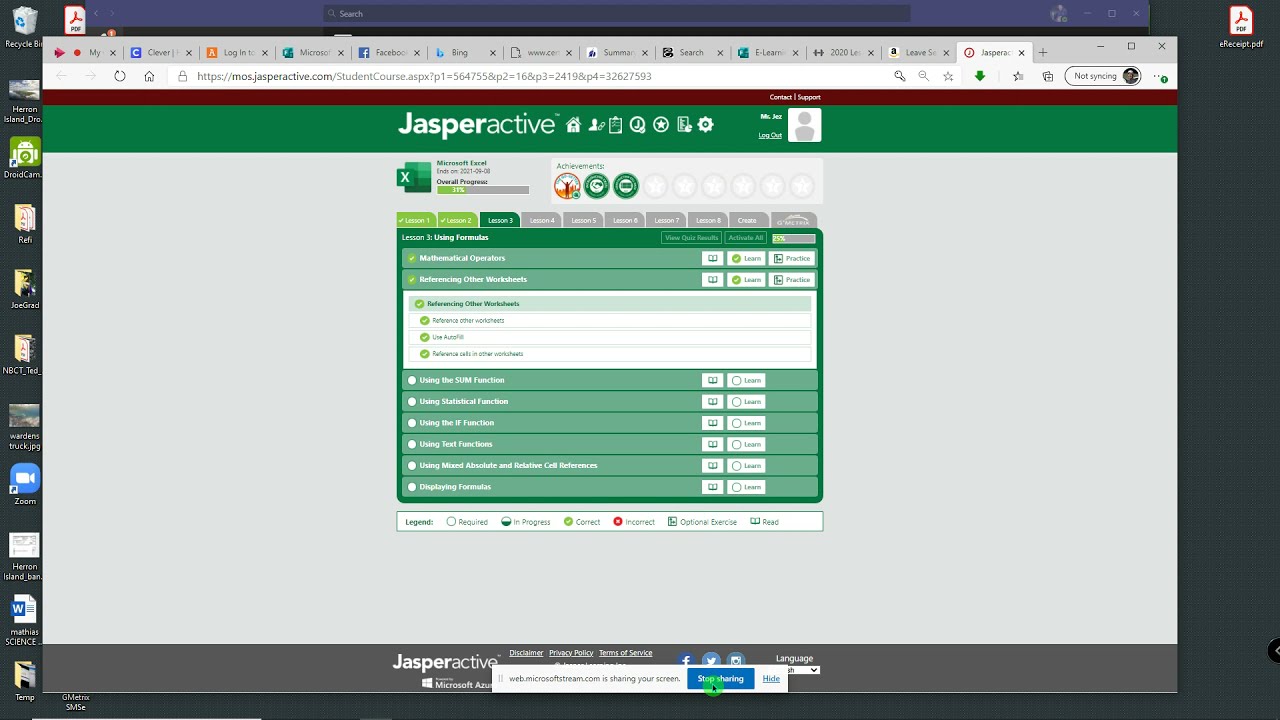Switch to Lesson 5 tab
The image size is (1280, 720).
point(584,220)
